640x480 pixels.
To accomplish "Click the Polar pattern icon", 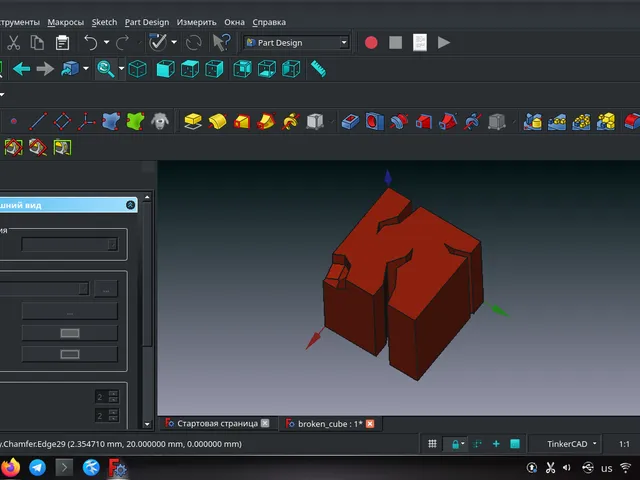I will (581, 121).
